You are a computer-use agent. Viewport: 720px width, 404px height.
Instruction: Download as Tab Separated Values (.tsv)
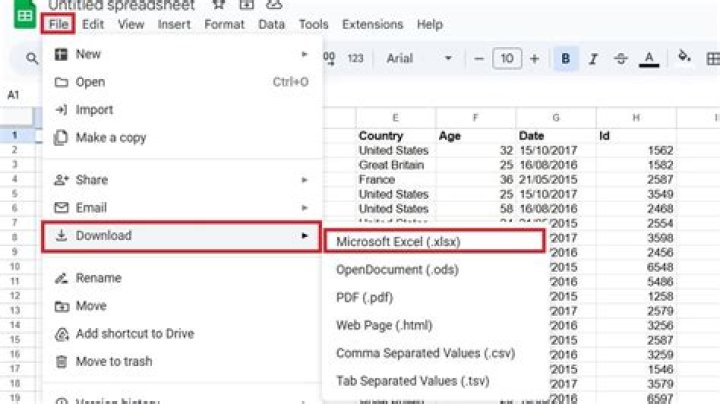point(435,381)
